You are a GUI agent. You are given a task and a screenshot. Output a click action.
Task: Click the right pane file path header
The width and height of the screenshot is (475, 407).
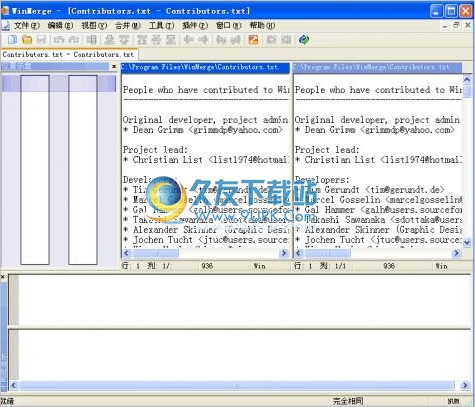pyautogui.click(x=378, y=67)
